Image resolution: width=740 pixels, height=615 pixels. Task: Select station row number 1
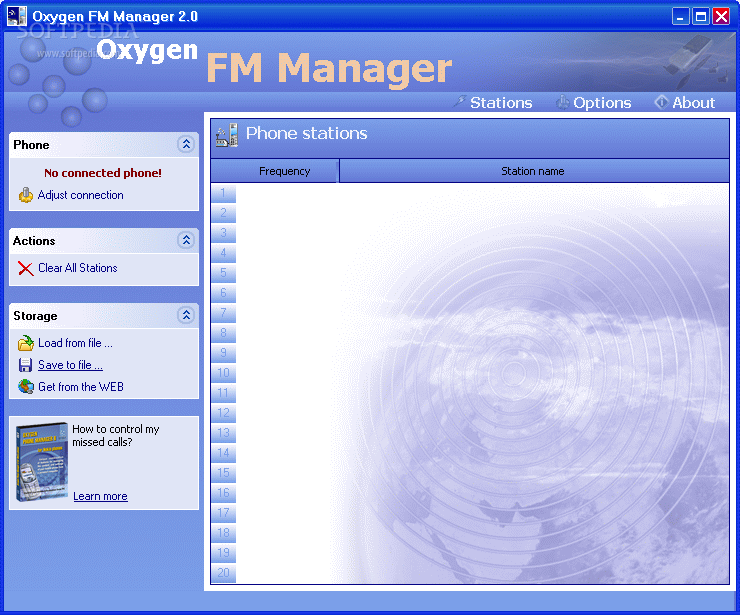(223, 193)
